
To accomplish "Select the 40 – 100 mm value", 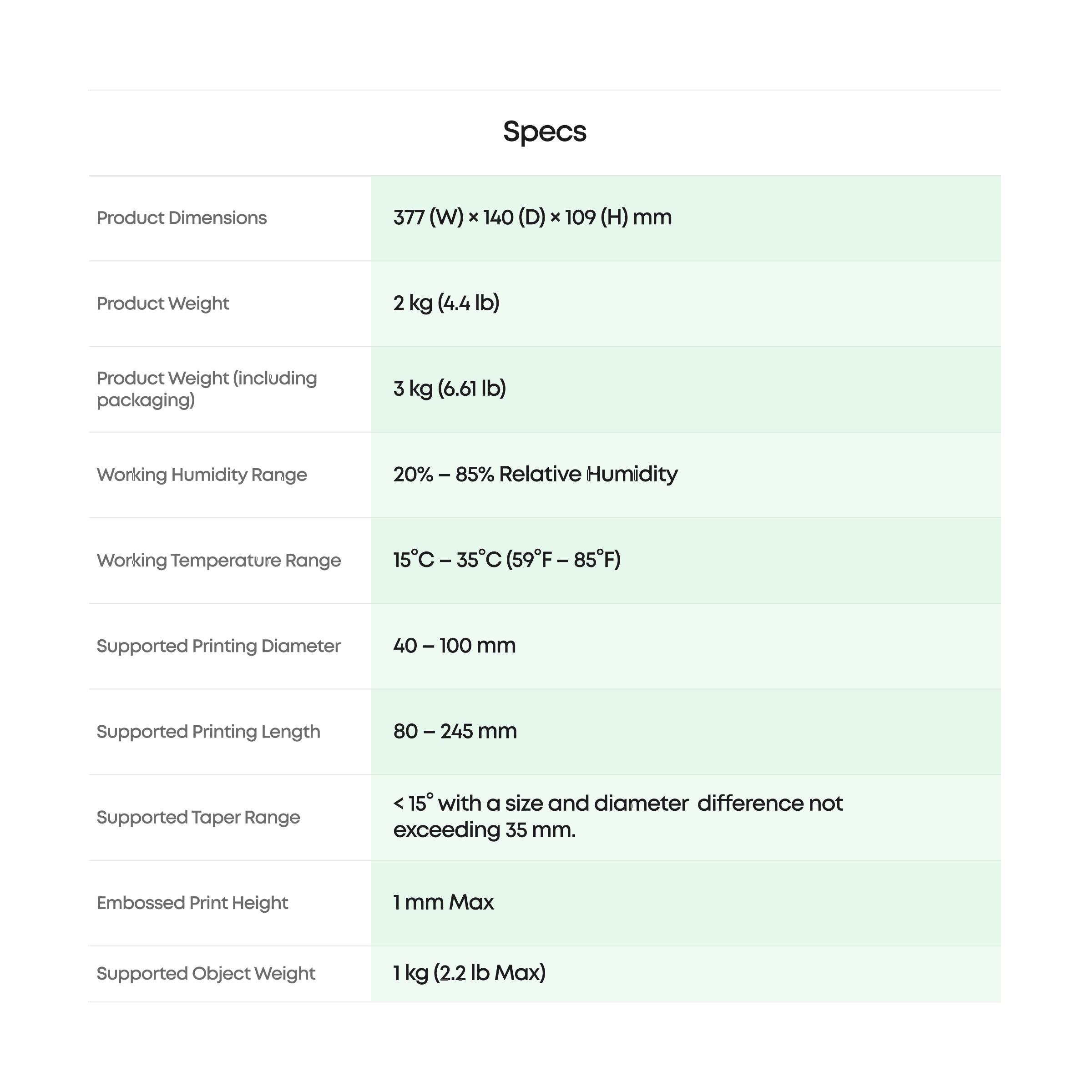I will pos(455,646).
